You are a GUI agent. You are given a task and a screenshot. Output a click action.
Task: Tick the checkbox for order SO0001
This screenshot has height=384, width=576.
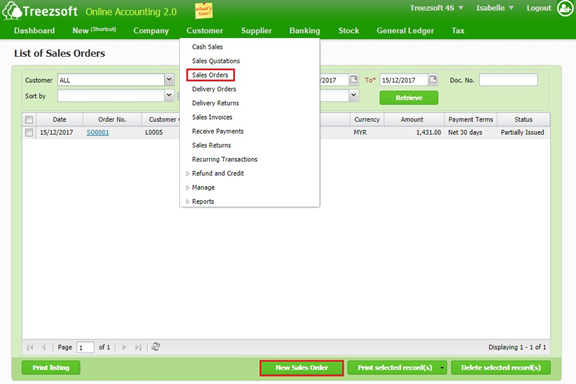[x=29, y=133]
